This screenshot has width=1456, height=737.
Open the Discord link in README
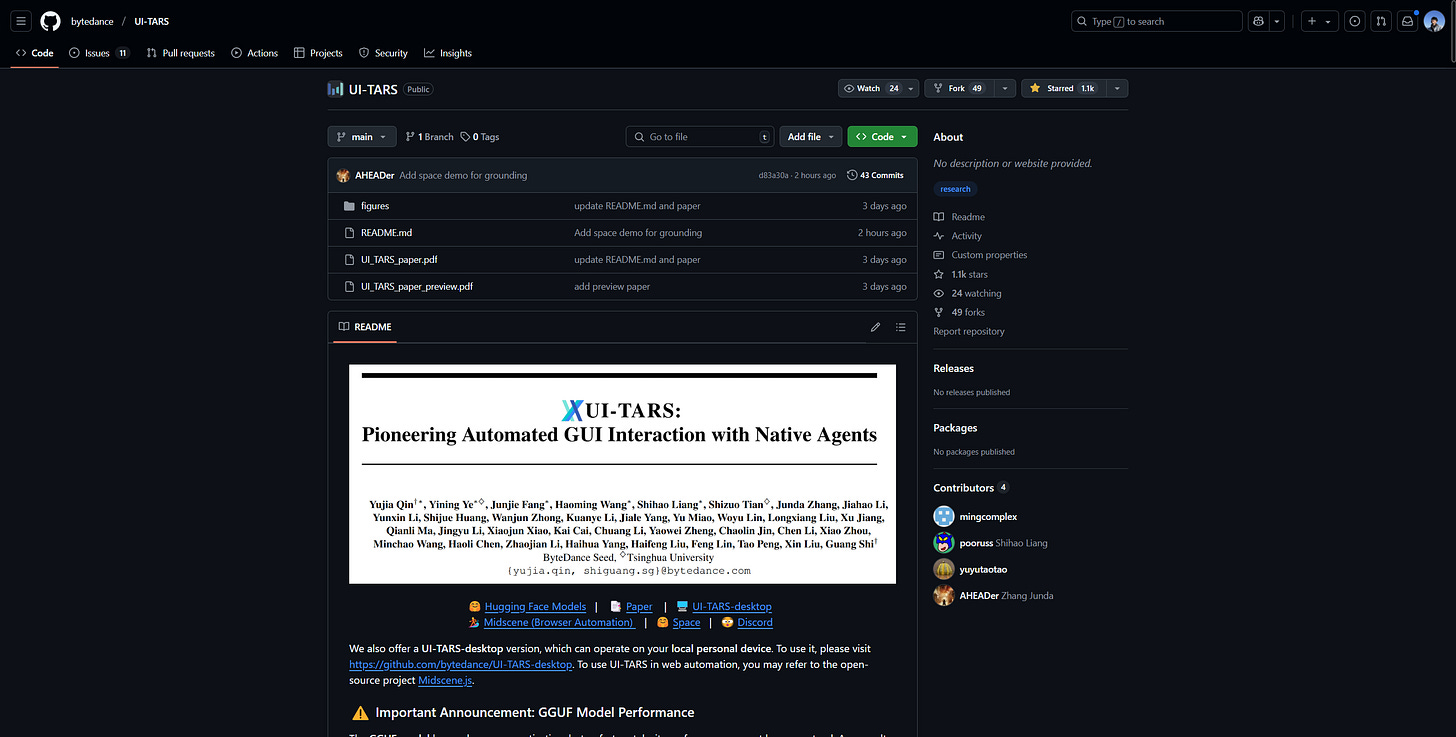[755, 622]
